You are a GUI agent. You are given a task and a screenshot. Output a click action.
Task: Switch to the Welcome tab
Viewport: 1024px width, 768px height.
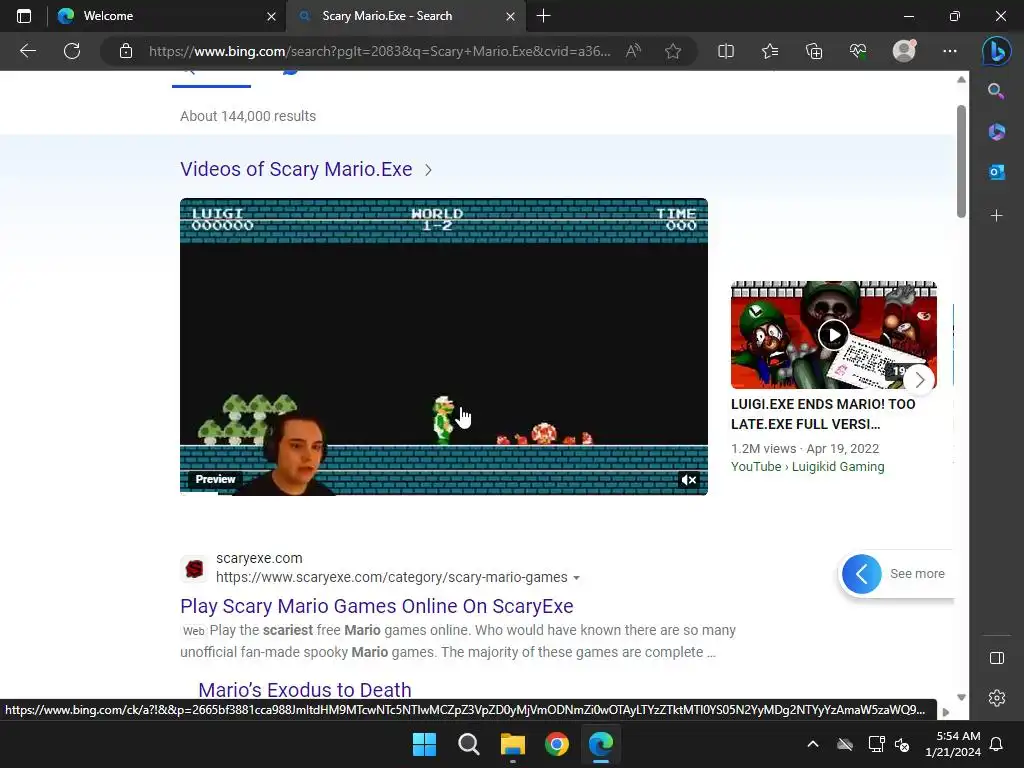click(167, 16)
